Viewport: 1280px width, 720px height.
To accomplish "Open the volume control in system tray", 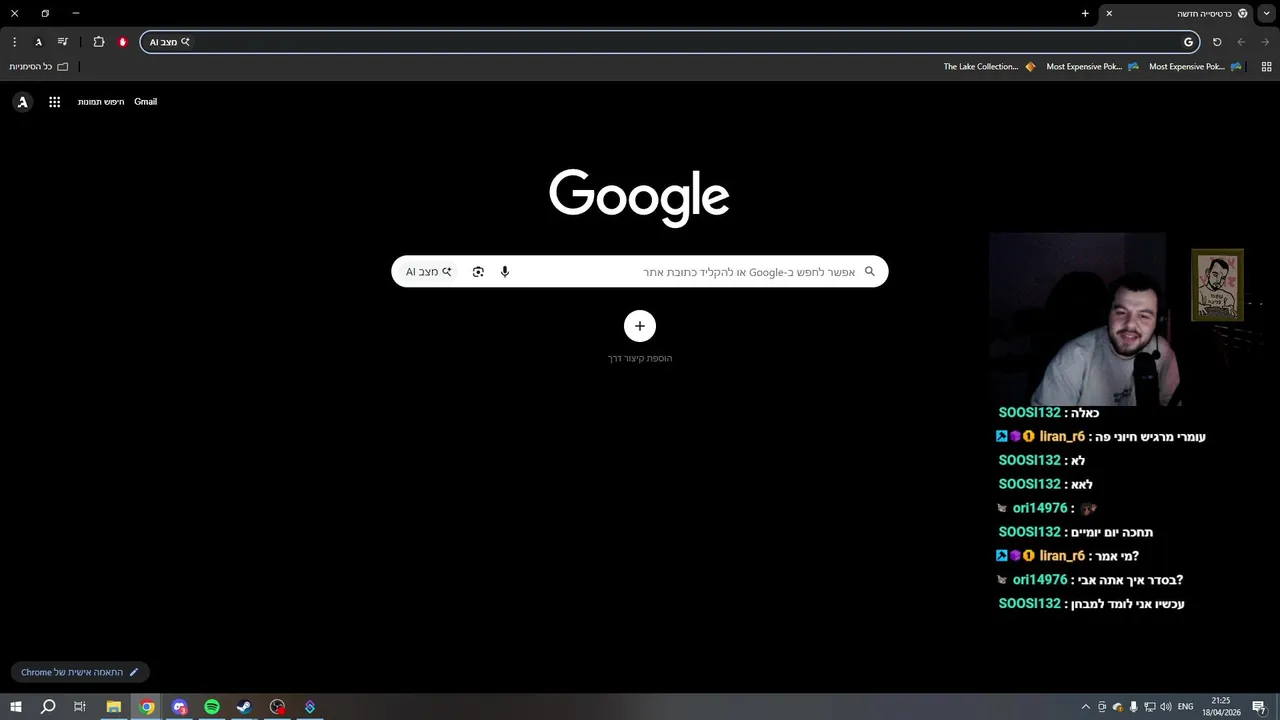I will click(1166, 707).
